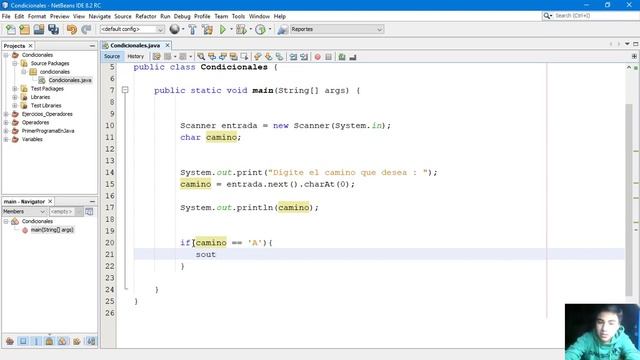Click the greyed Redo arrow icon
This screenshot has height=360, width=640.
86,29
